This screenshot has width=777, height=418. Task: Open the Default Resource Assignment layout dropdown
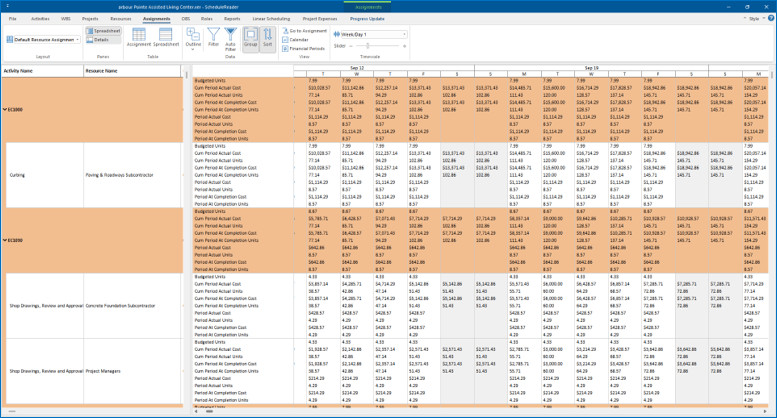(x=78, y=40)
